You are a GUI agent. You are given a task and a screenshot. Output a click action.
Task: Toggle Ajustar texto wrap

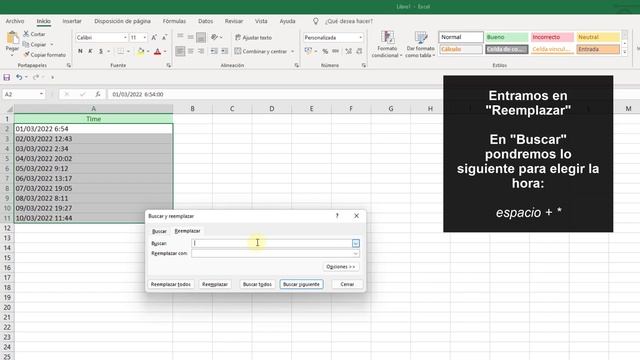253,38
